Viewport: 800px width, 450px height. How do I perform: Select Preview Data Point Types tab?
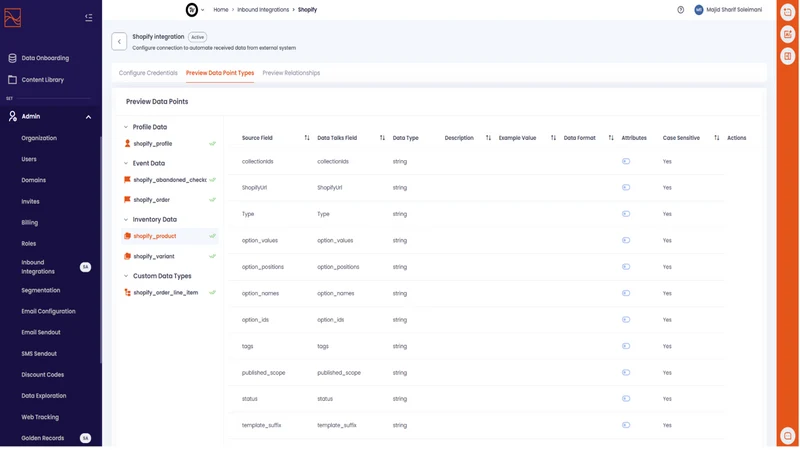[x=220, y=73]
